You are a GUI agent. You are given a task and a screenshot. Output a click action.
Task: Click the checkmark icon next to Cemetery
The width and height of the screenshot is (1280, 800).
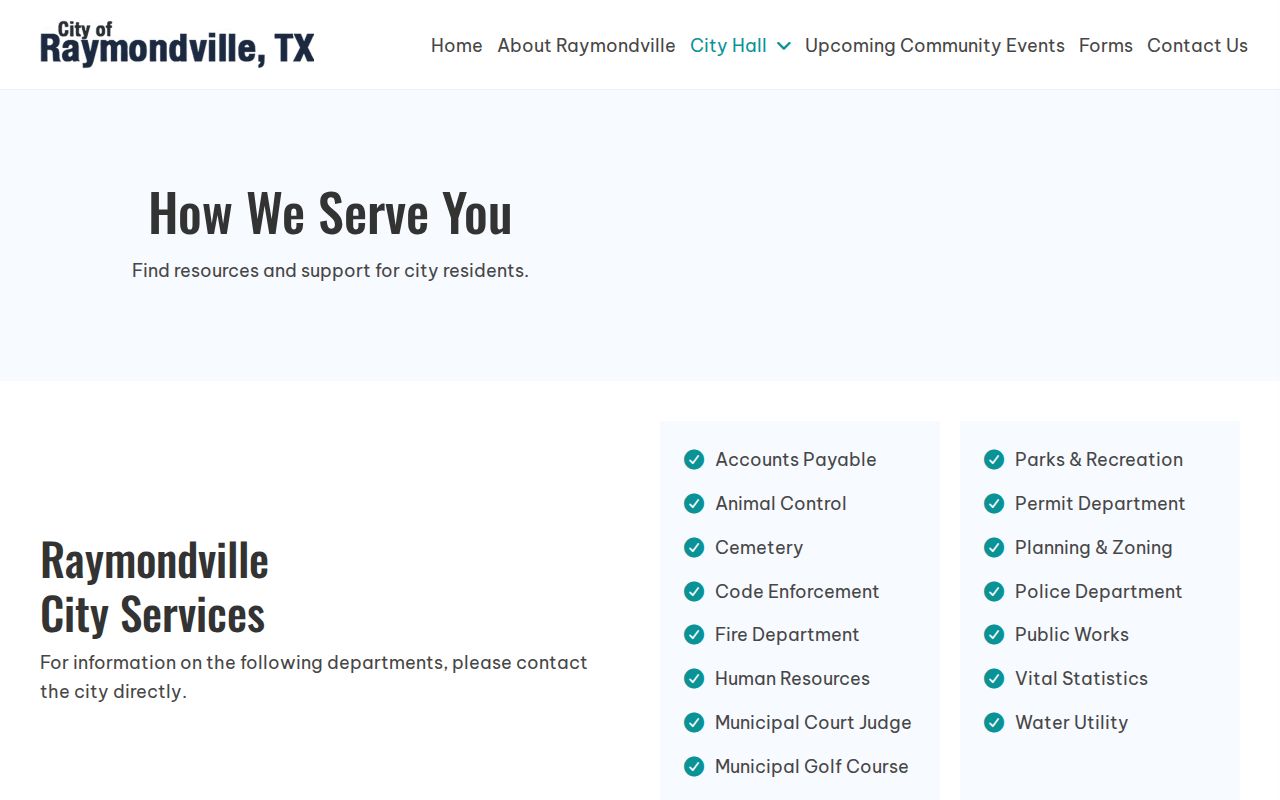pyautogui.click(x=694, y=547)
